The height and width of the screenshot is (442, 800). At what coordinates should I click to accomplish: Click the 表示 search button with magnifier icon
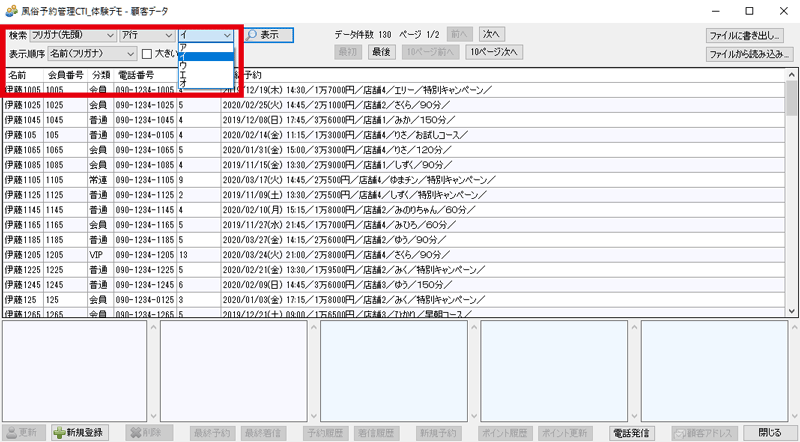point(269,35)
